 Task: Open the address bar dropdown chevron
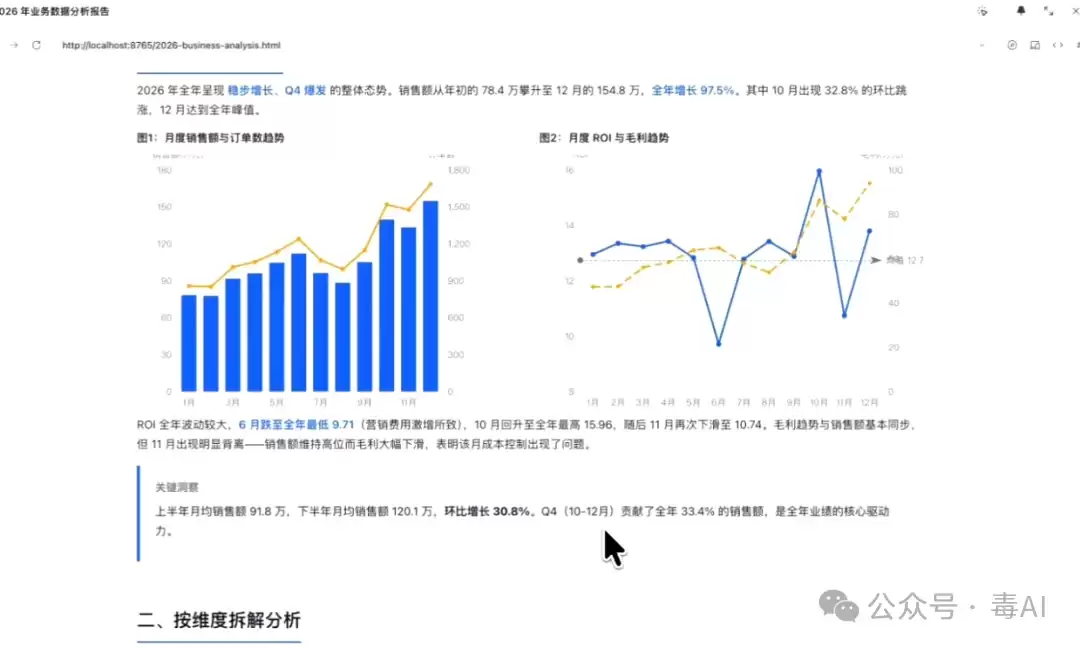click(x=982, y=45)
